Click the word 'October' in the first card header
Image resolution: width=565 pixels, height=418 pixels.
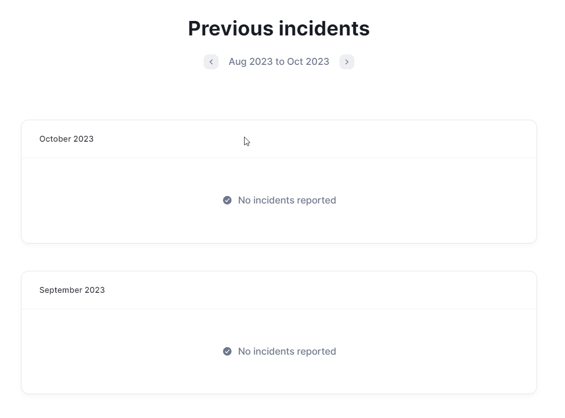point(55,139)
